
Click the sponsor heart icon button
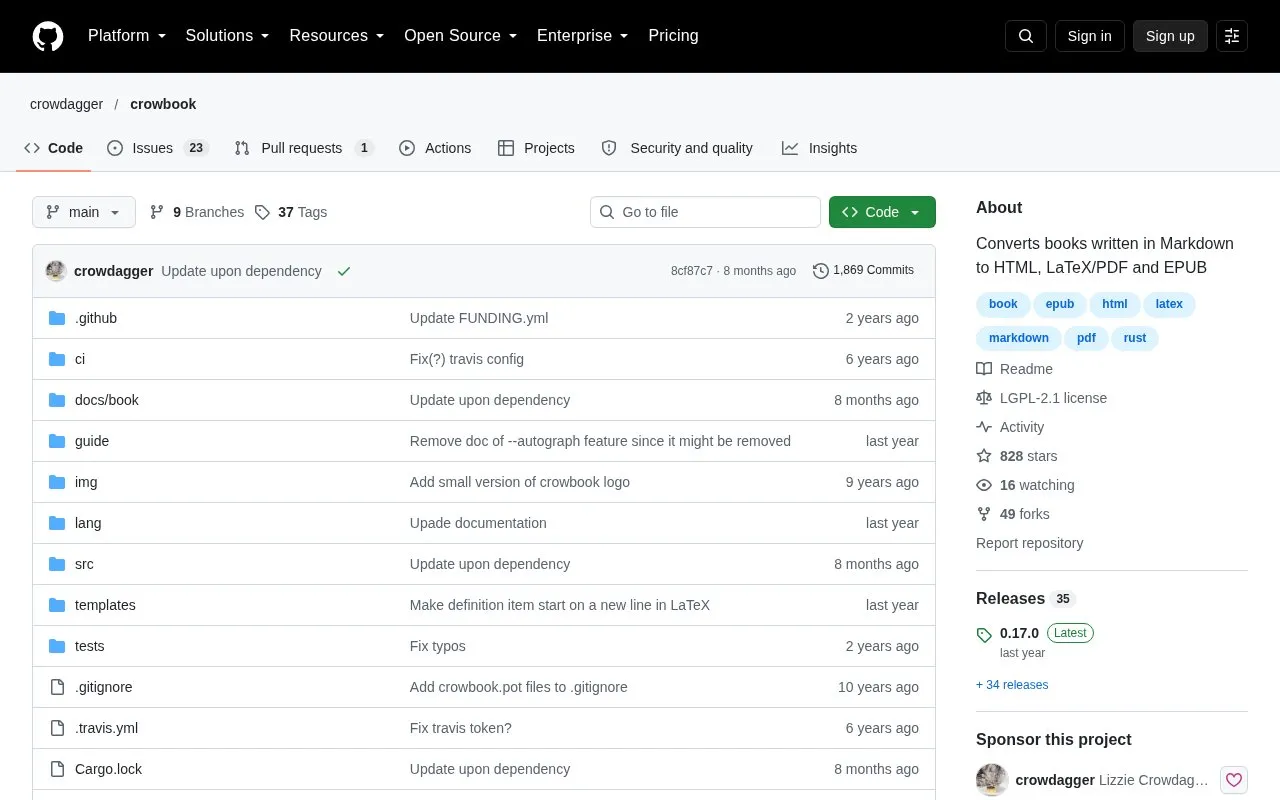1234,780
